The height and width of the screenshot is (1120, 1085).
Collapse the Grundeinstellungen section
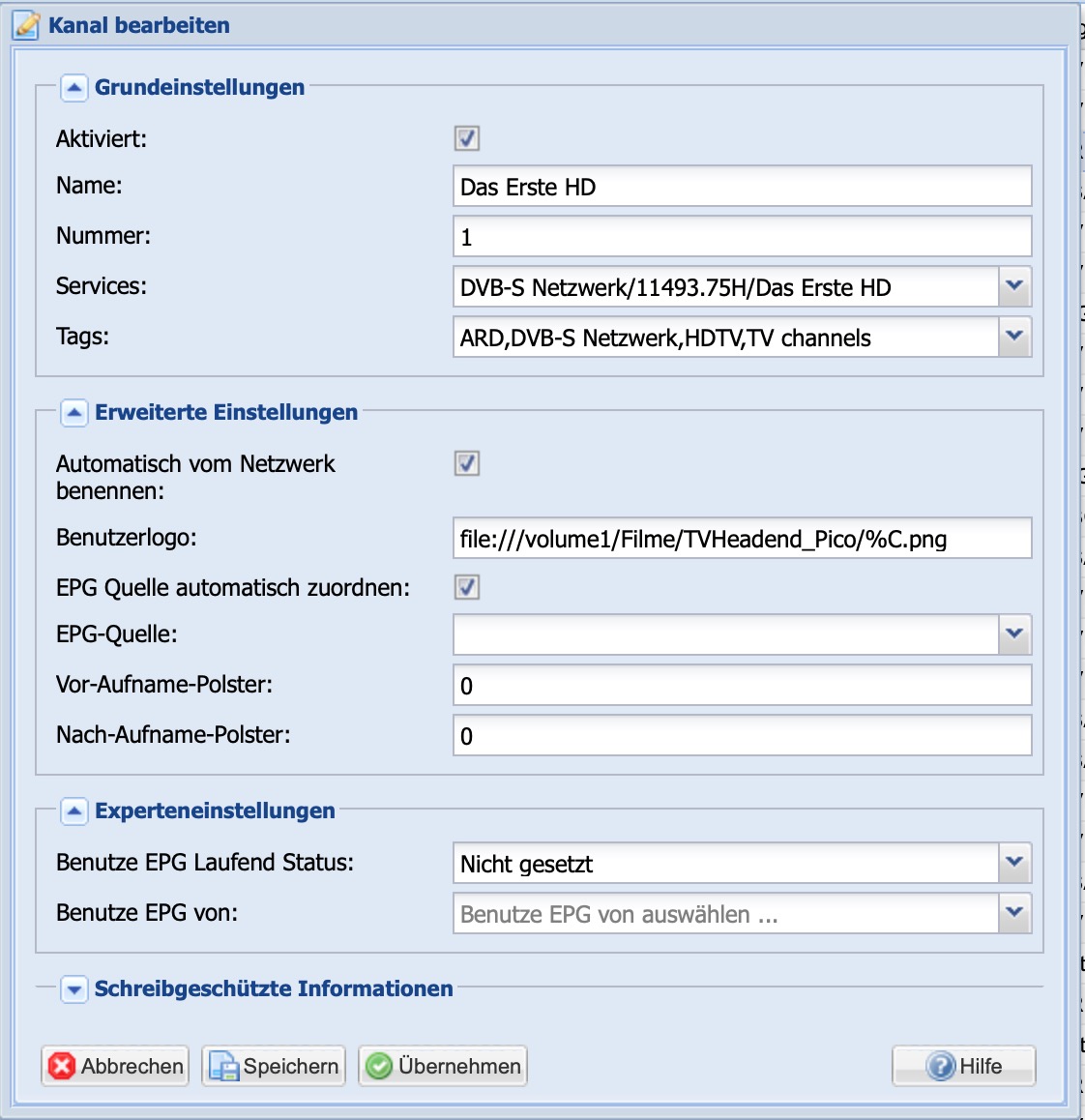[x=73, y=88]
